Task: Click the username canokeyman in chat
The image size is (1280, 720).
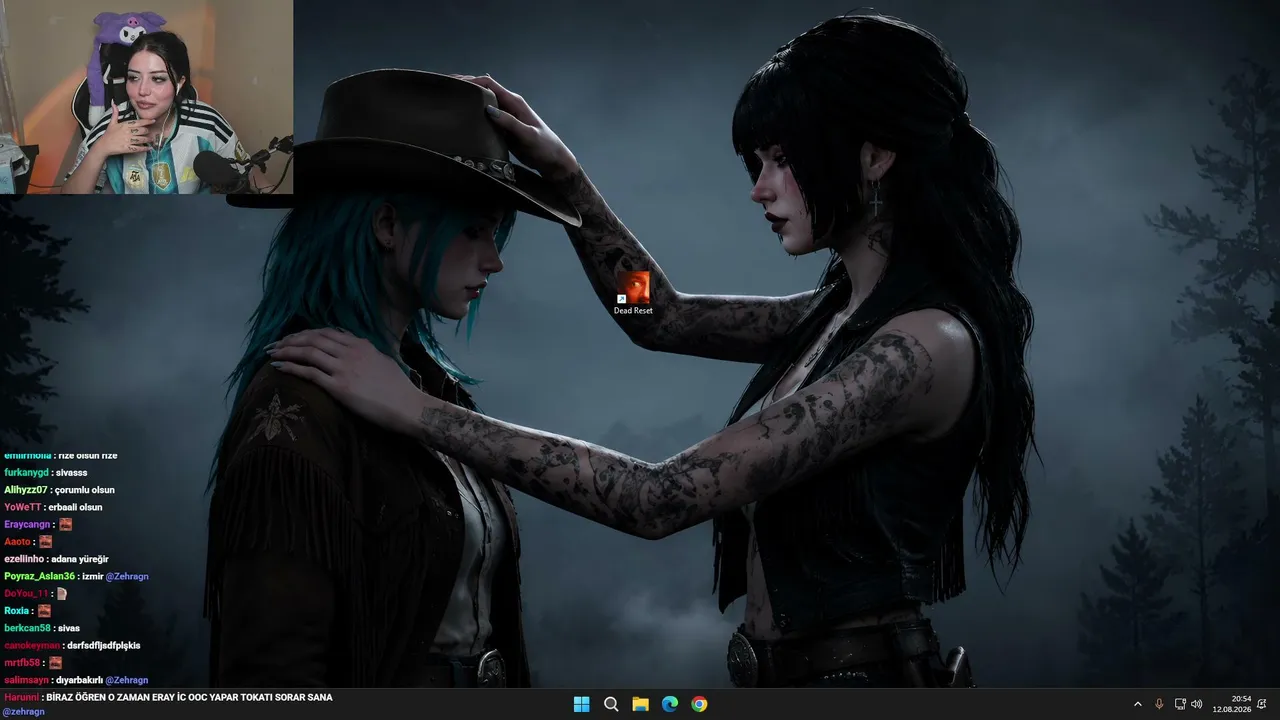Action: click(32, 645)
